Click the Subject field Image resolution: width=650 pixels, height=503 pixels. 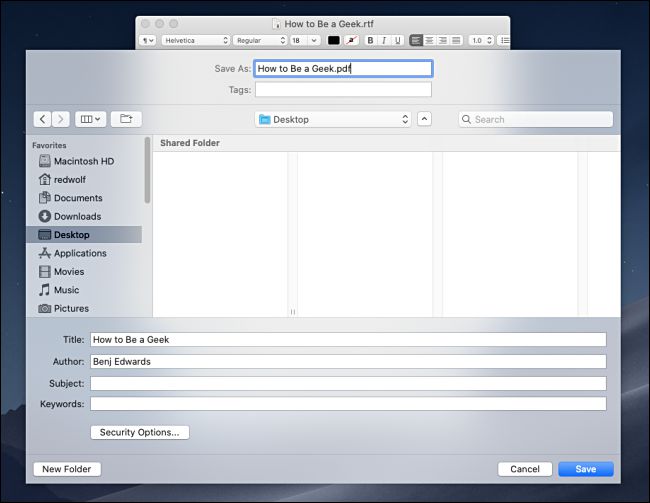(348, 384)
